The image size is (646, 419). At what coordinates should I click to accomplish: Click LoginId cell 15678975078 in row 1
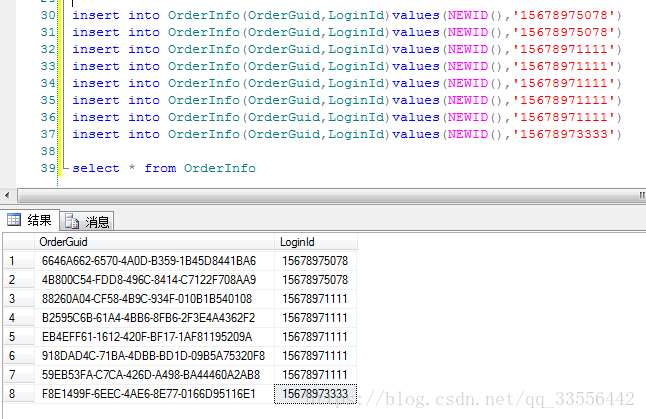[316, 261]
